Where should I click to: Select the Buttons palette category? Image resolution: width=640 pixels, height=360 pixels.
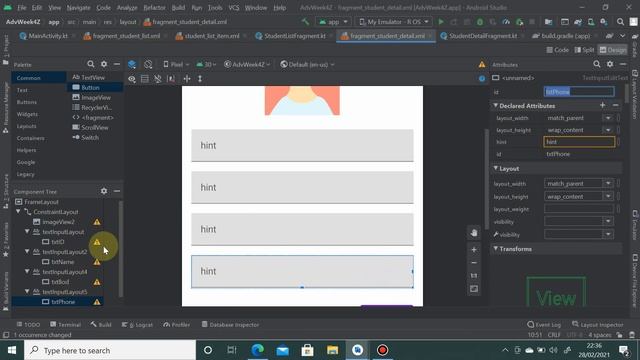click(27, 102)
